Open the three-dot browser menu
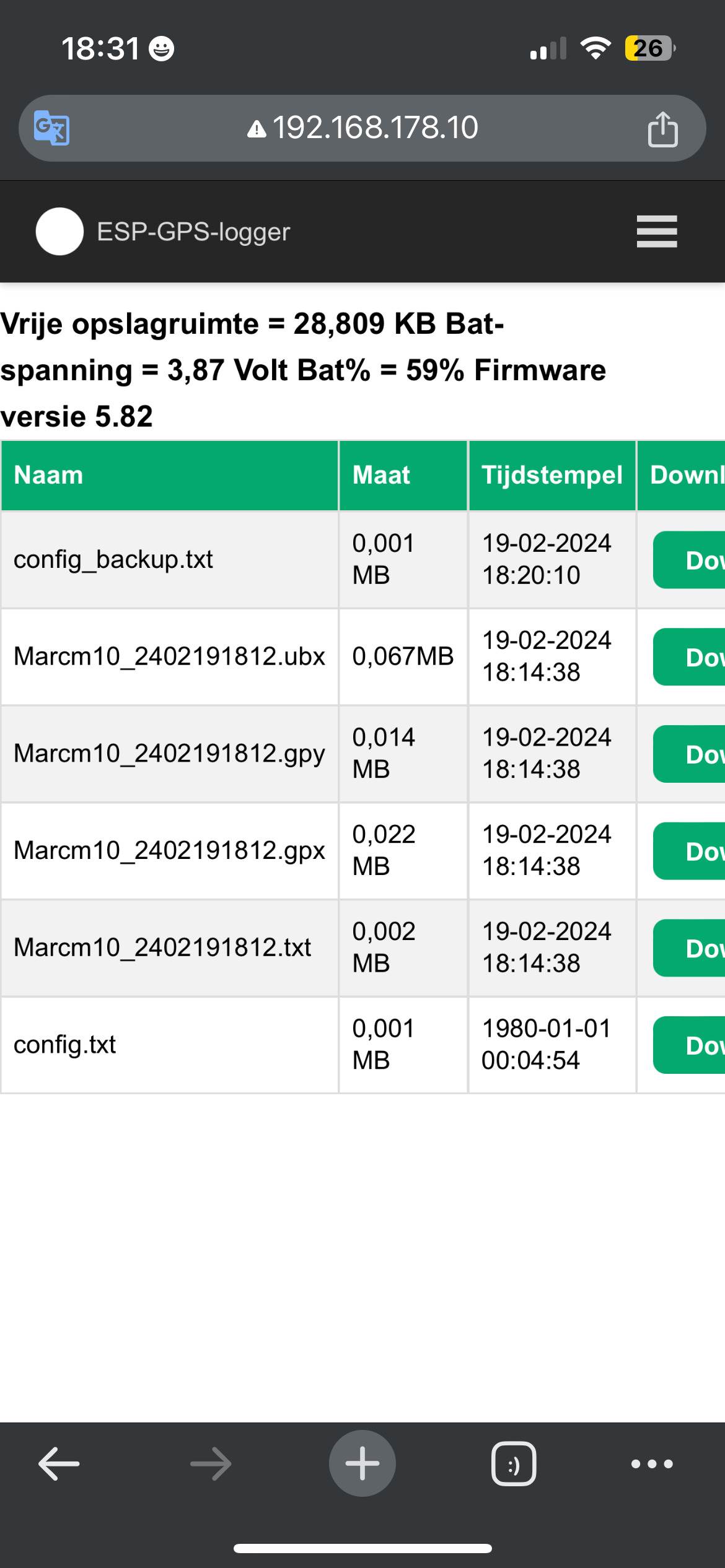This screenshot has width=725, height=1568. pyautogui.click(x=651, y=1464)
